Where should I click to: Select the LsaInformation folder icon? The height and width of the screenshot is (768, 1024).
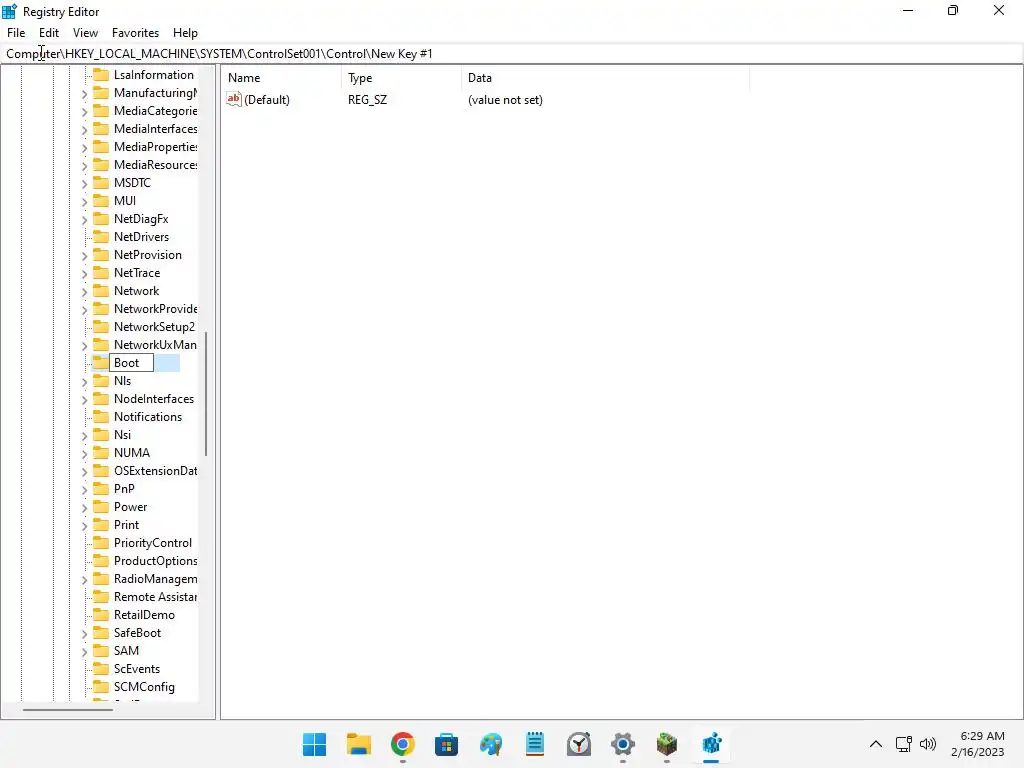pos(101,74)
